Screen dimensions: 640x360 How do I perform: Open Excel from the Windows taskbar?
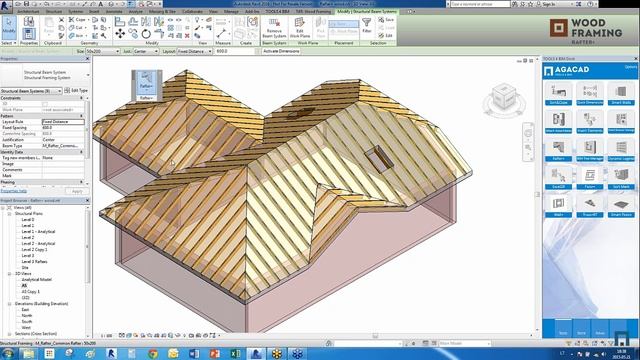point(236,353)
